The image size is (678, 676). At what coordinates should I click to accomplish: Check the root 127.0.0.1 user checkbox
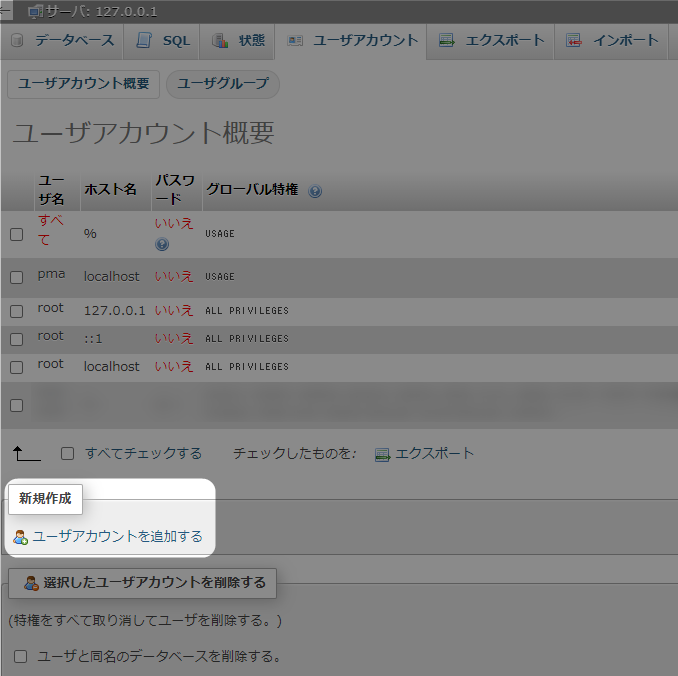click(x=16, y=311)
